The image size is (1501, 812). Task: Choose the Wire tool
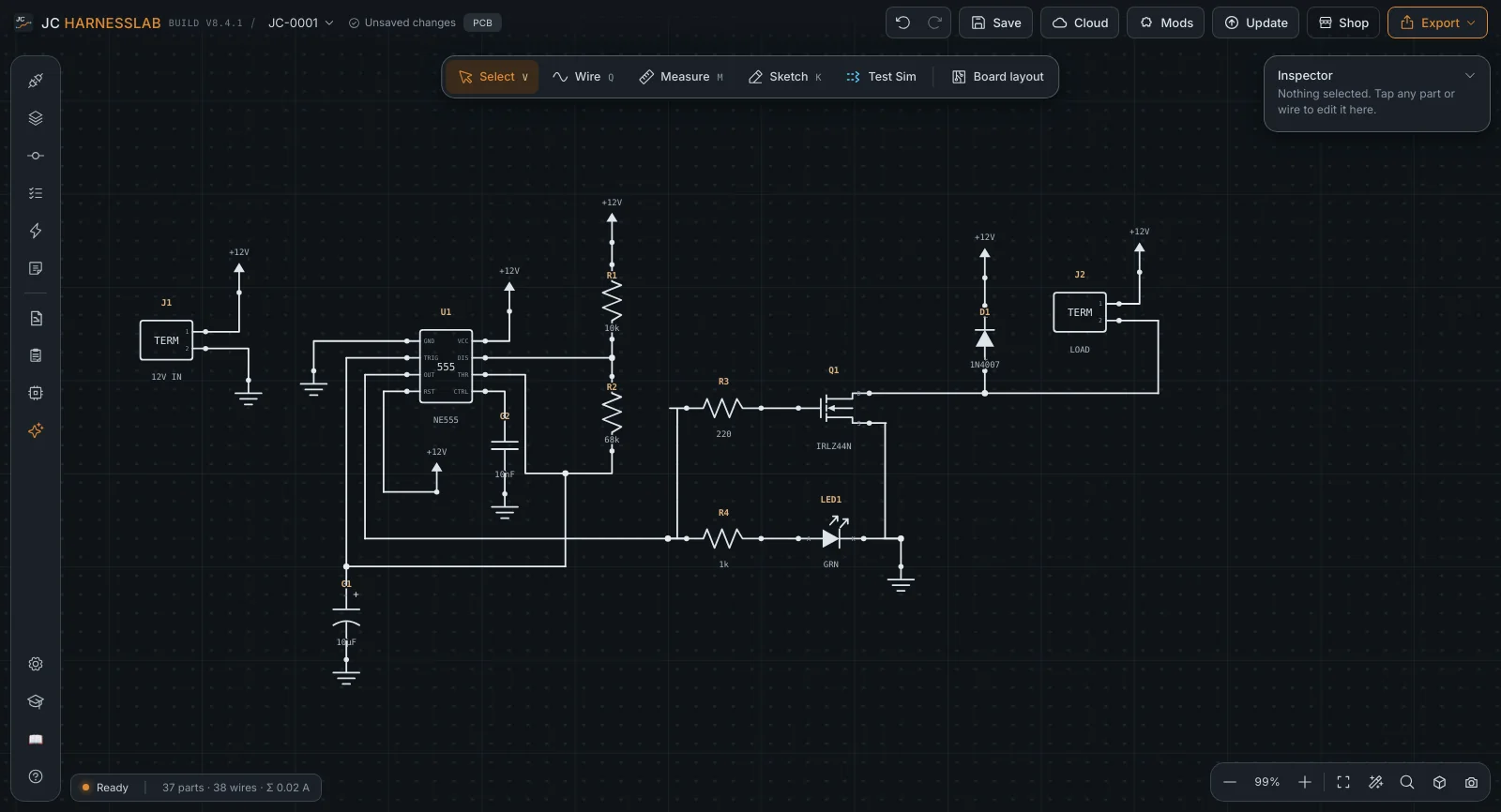583,77
